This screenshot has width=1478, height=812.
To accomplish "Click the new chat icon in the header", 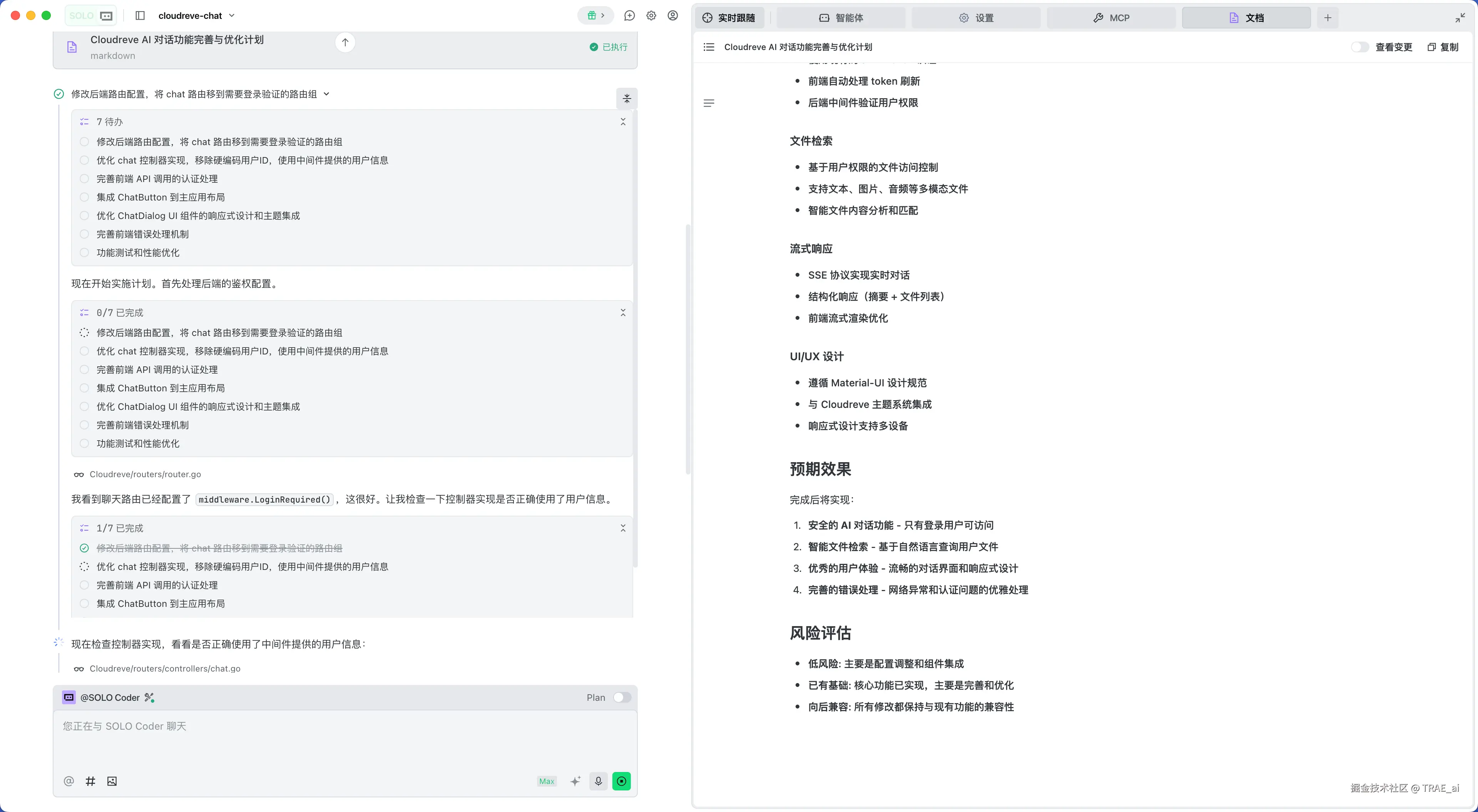I will click(629, 15).
